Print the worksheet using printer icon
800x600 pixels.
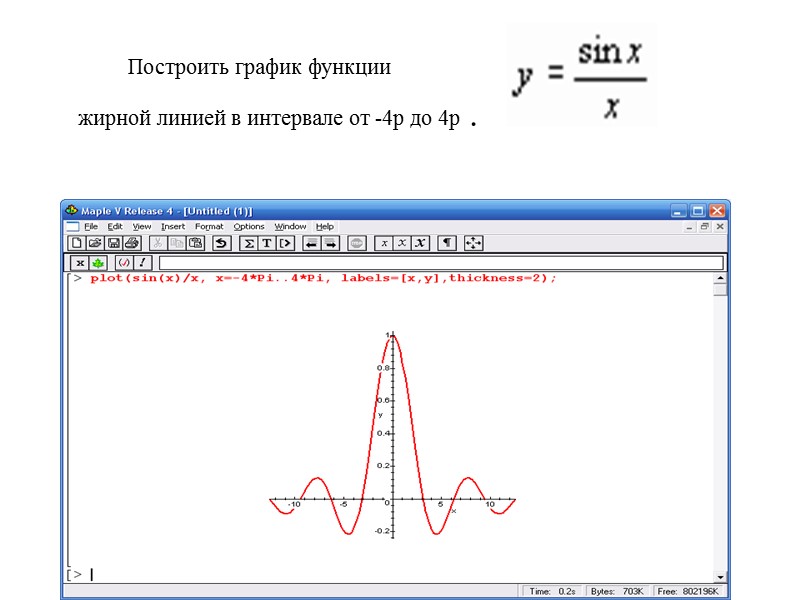(132, 243)
